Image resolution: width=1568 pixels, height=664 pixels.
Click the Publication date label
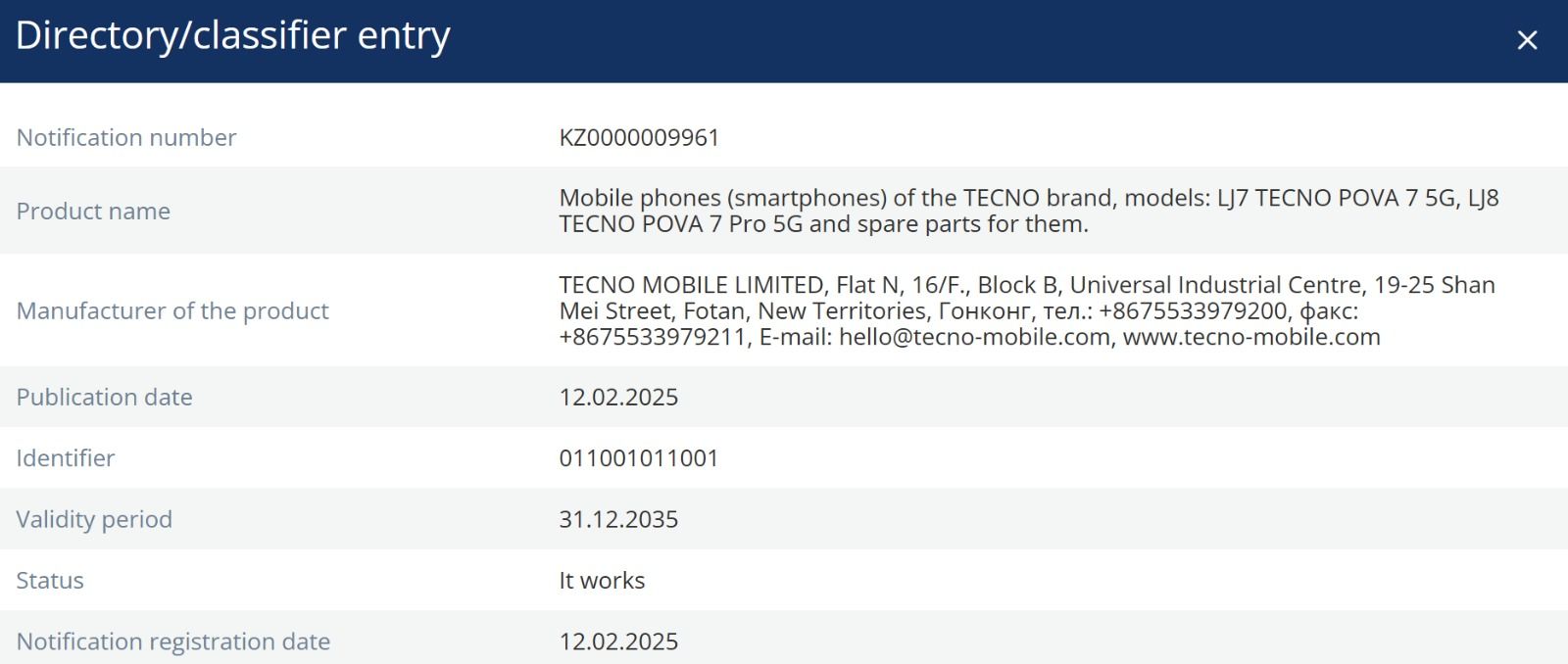(x=104, y=397)
